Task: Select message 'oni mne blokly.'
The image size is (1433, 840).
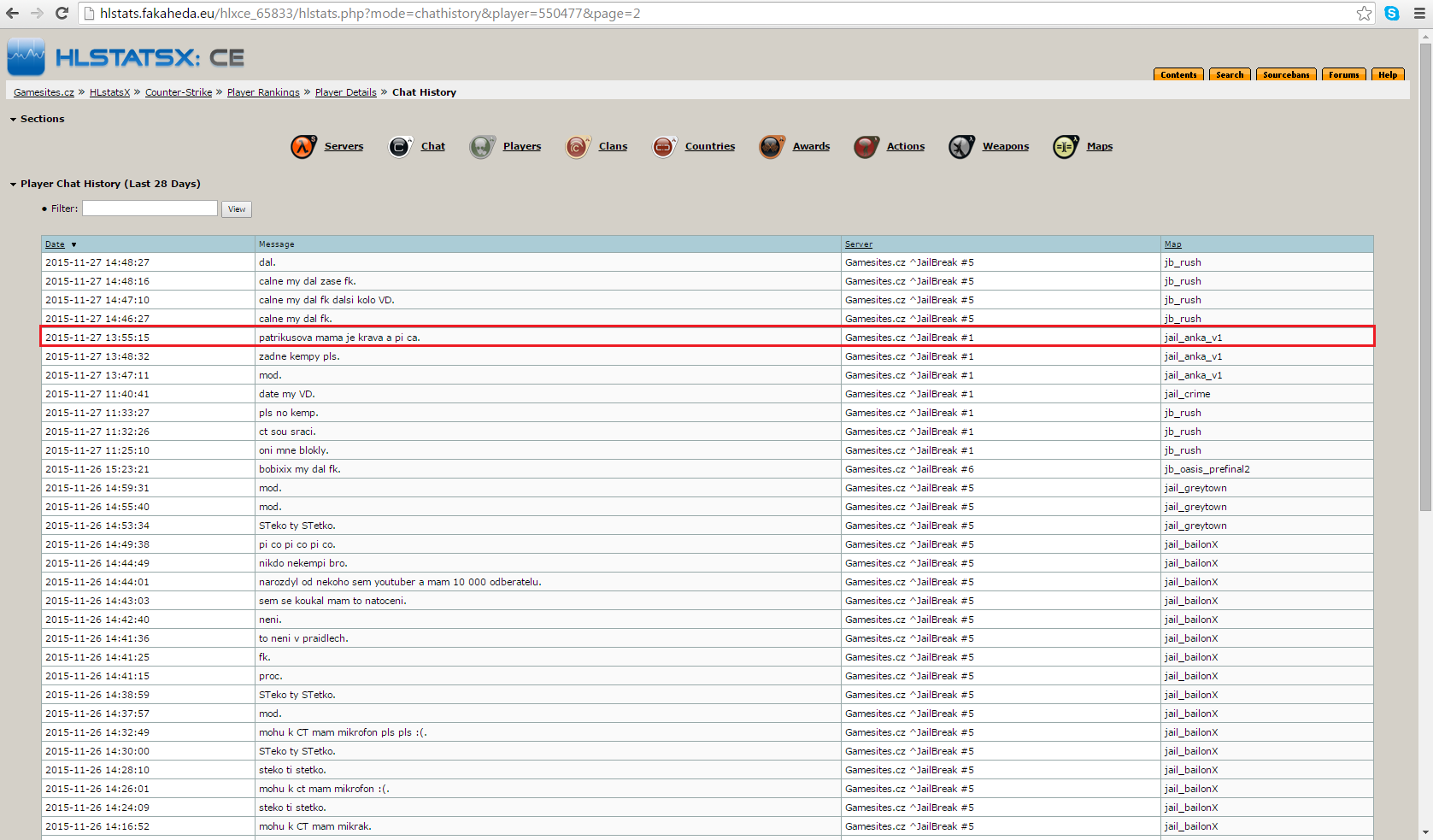Action: (294, 450)
